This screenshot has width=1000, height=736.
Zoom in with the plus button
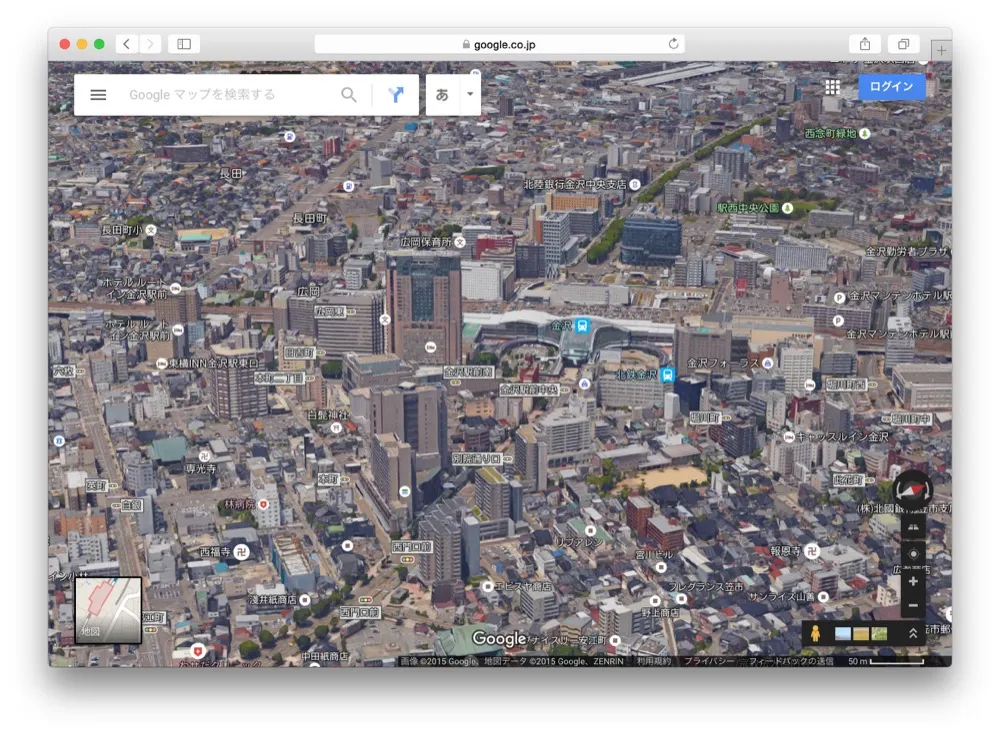912,580
